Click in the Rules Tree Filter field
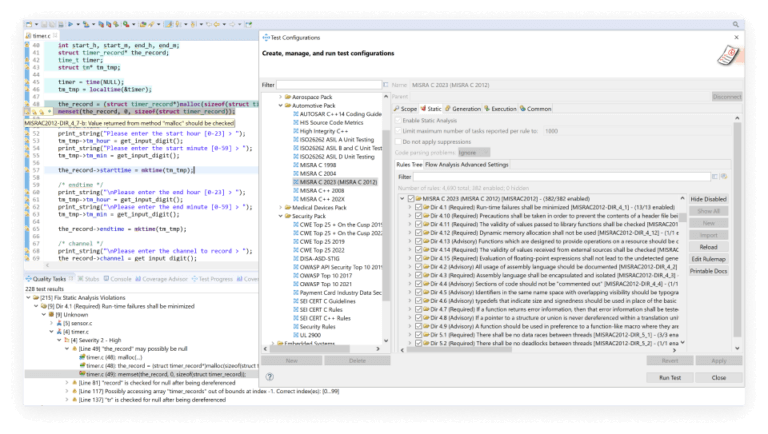This screenshot has height=434, width=768. [x=562, y=177]
